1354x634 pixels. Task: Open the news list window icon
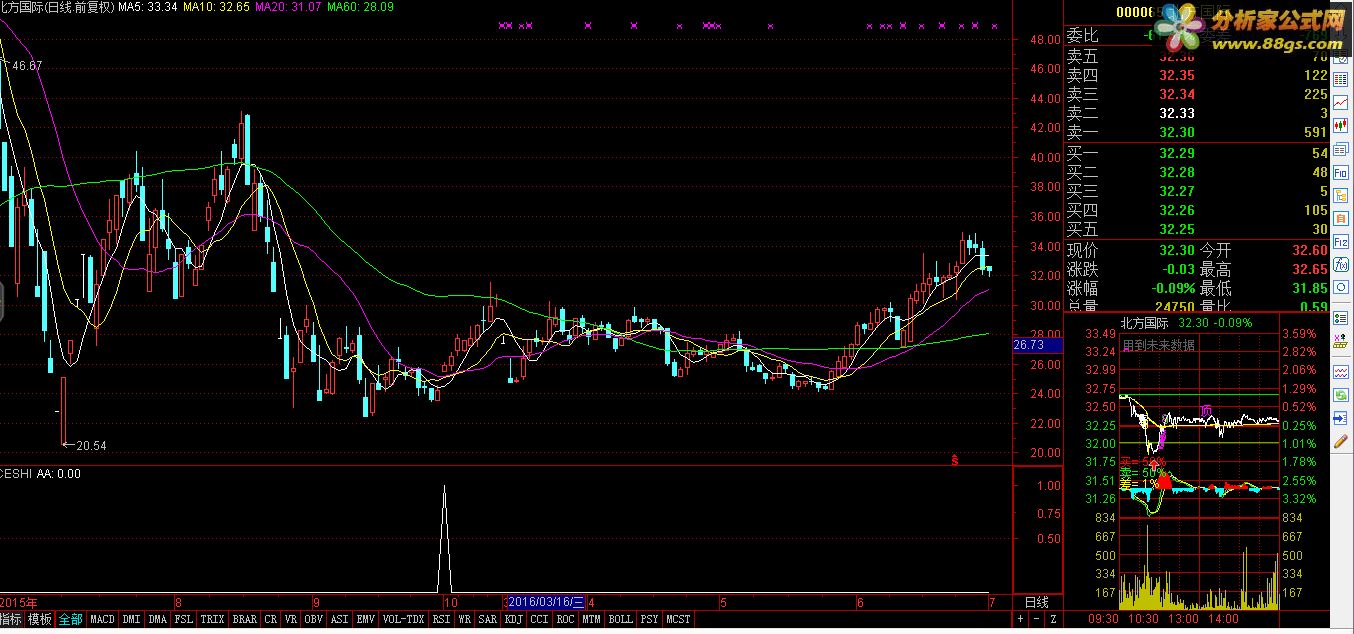(x=1340, y=150)
